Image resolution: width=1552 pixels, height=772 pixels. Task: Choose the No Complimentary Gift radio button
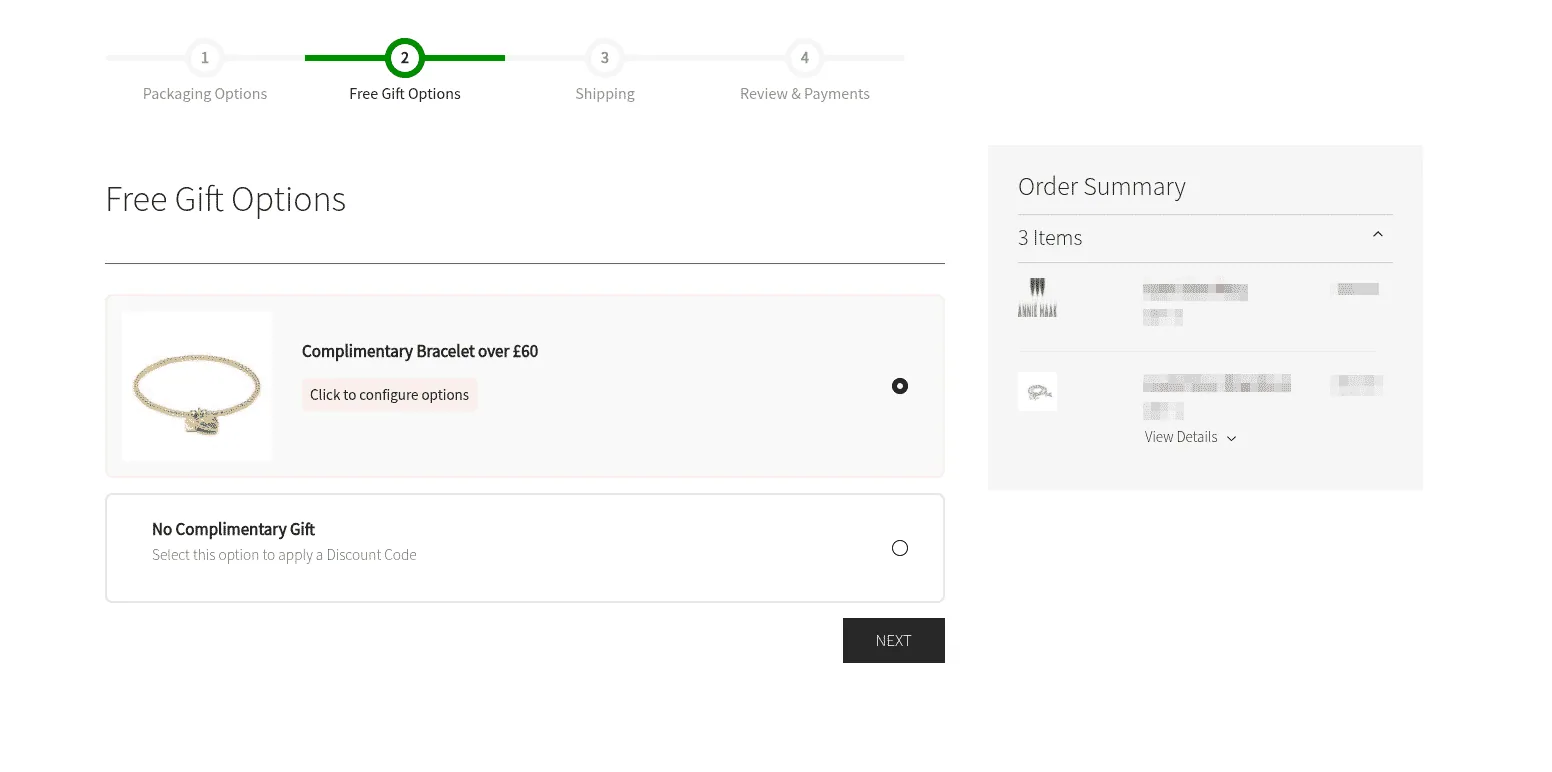[900, 548]
